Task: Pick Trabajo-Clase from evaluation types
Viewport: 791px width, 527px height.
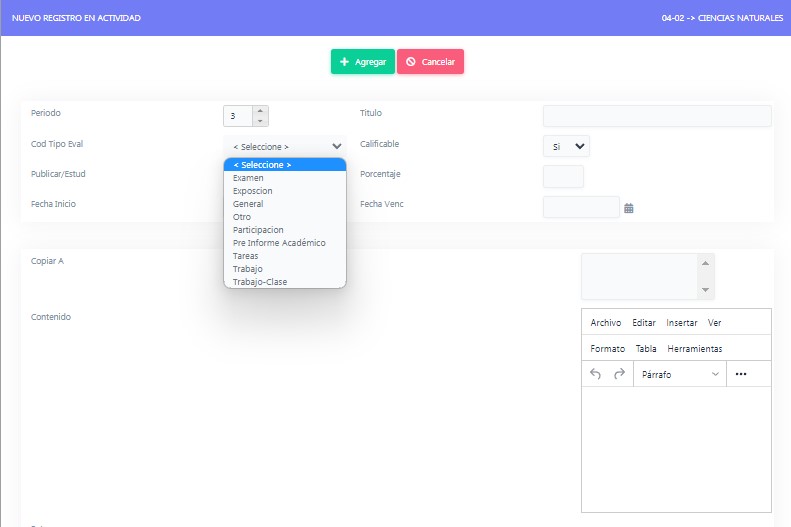Action: point(260,282)
